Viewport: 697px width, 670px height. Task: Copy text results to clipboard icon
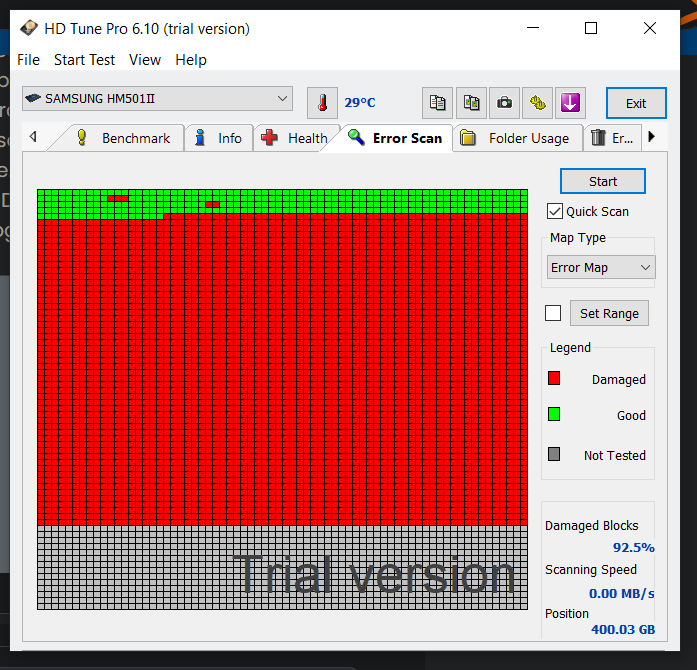[x=437, y=102]
